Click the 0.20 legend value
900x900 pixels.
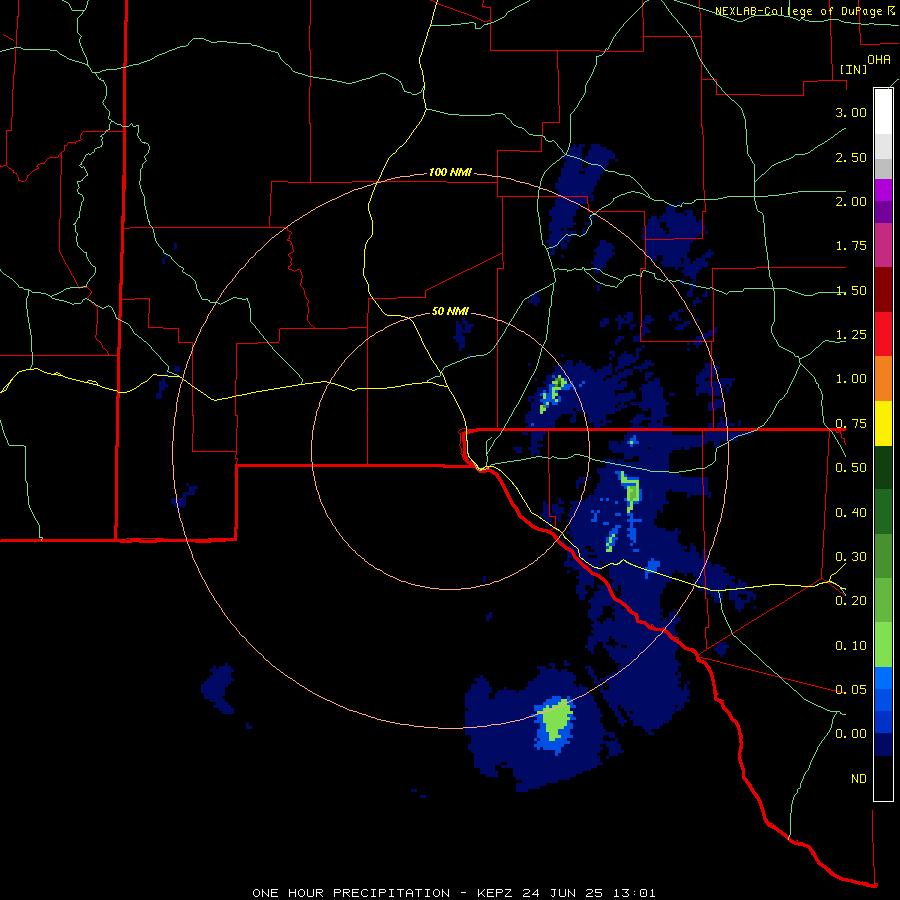click(851, 601)
